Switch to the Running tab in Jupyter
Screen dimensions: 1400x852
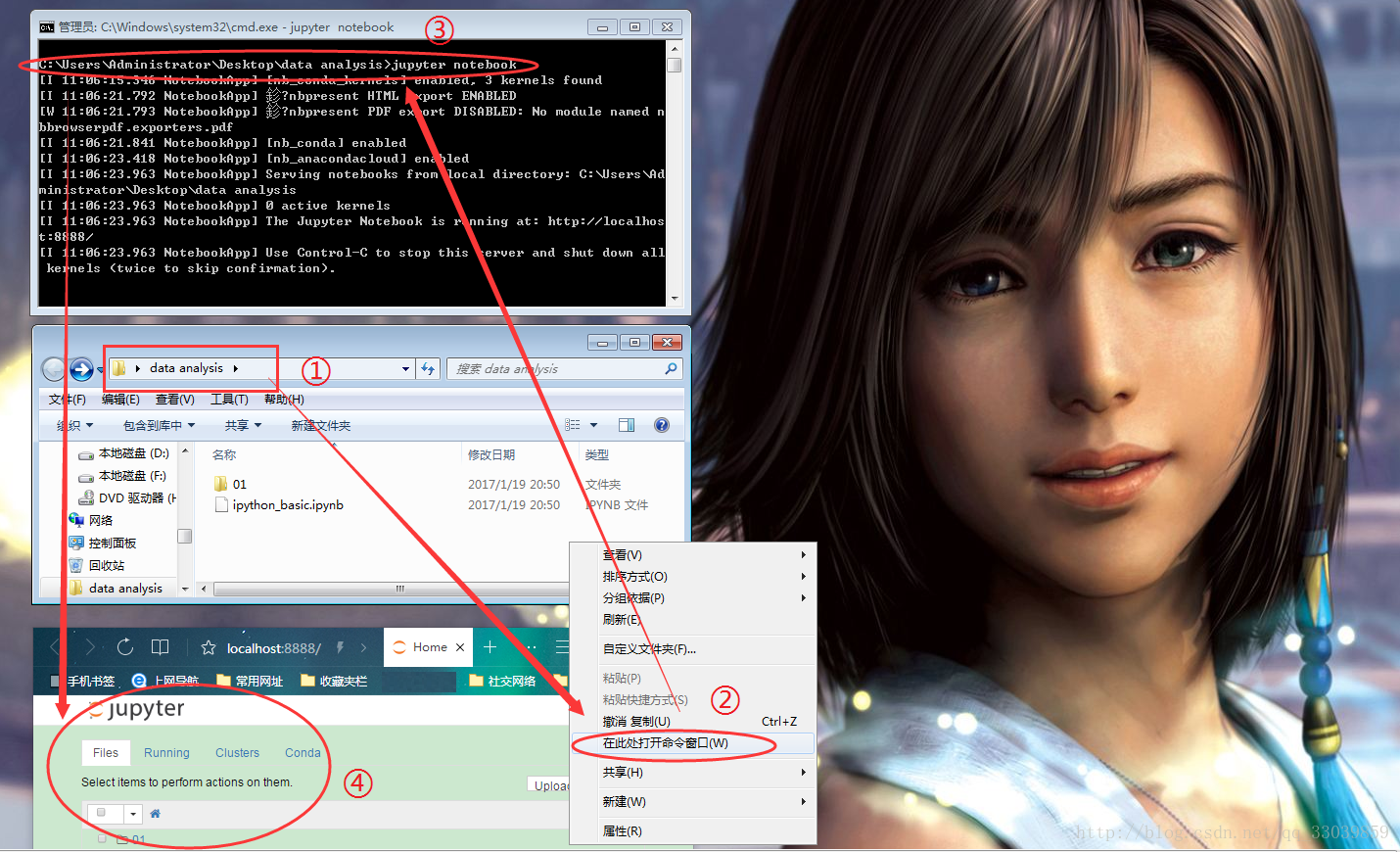point(166,752)
